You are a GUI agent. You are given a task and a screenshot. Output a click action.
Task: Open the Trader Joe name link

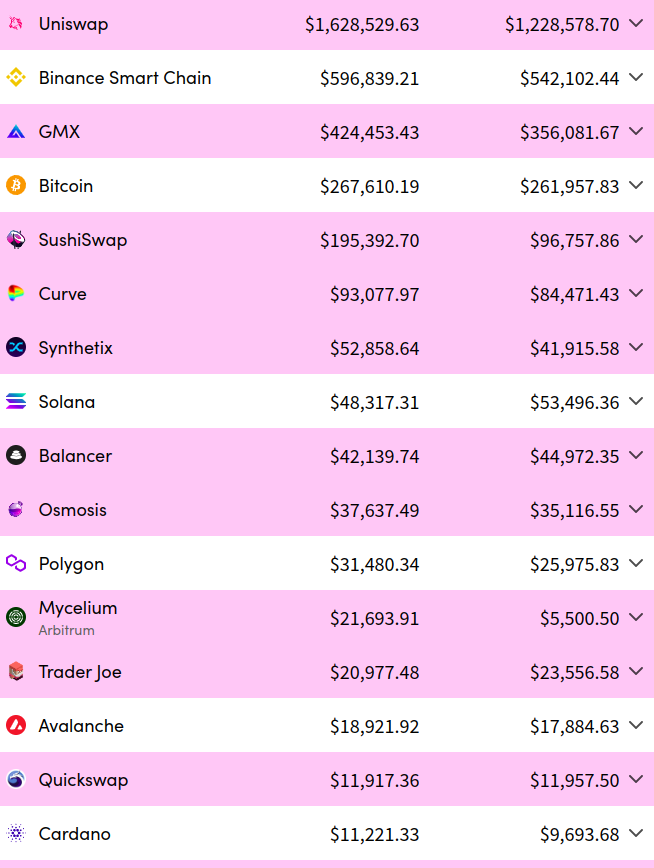click(x=80, y=672)
